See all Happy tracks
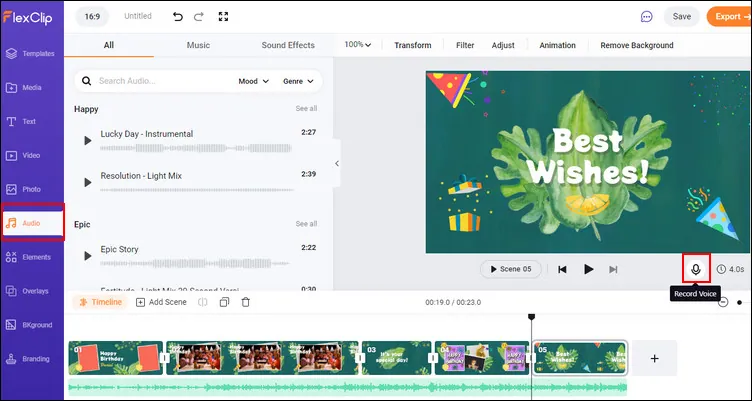 306,108
